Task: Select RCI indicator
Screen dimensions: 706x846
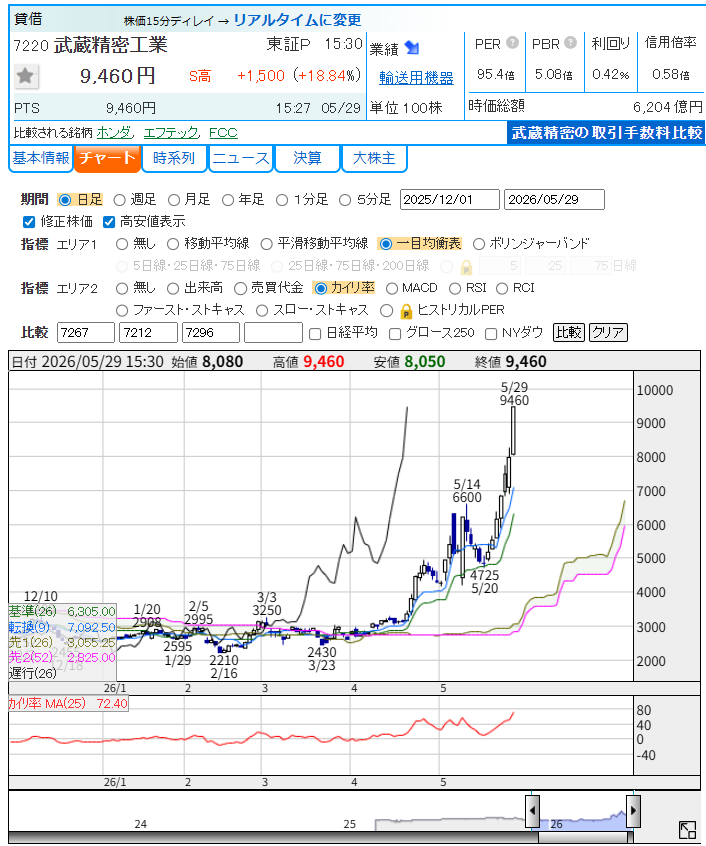Action: pyautogui.click(x=502, y=289)
